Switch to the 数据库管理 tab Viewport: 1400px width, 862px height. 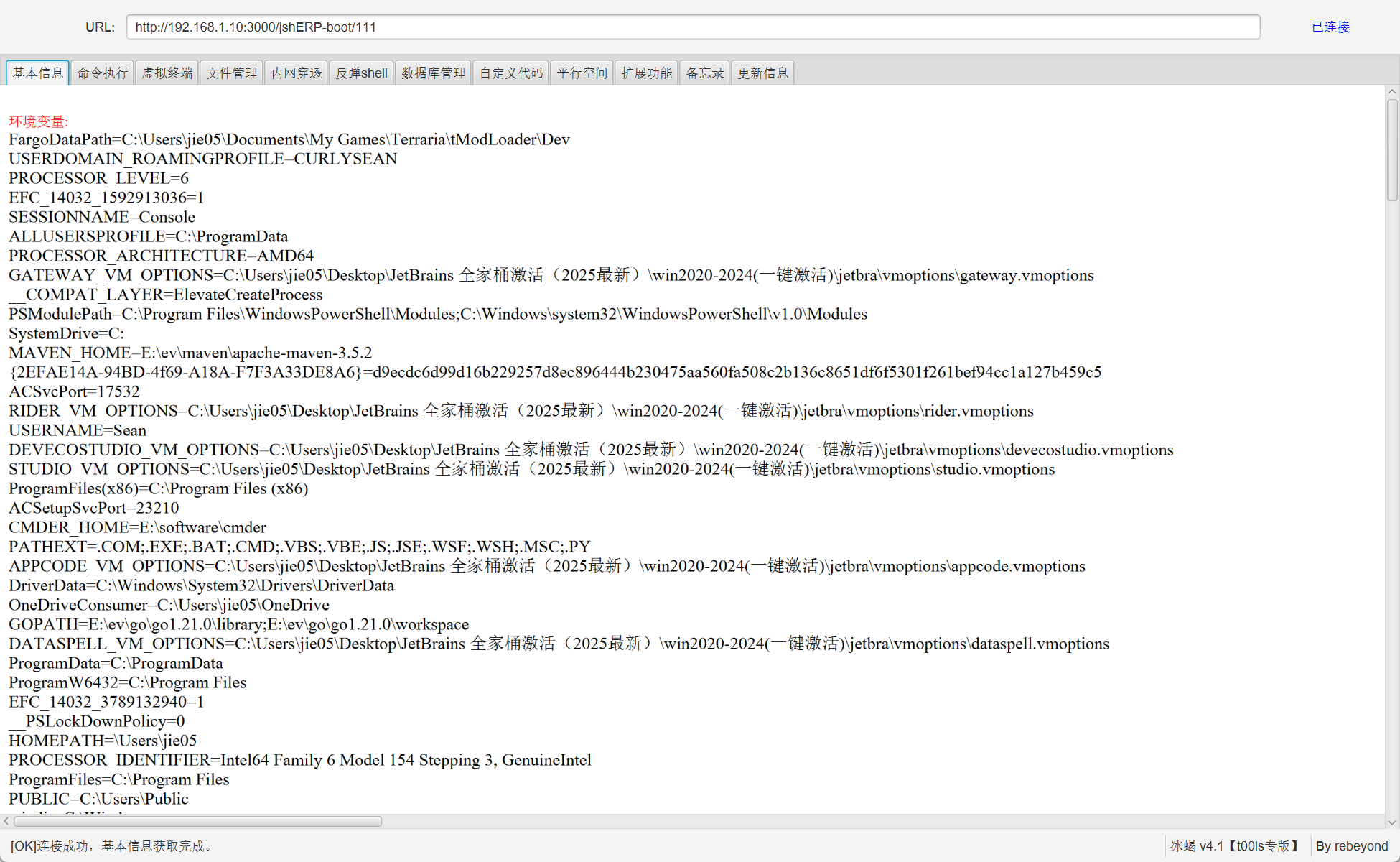(x=433, y=73)
